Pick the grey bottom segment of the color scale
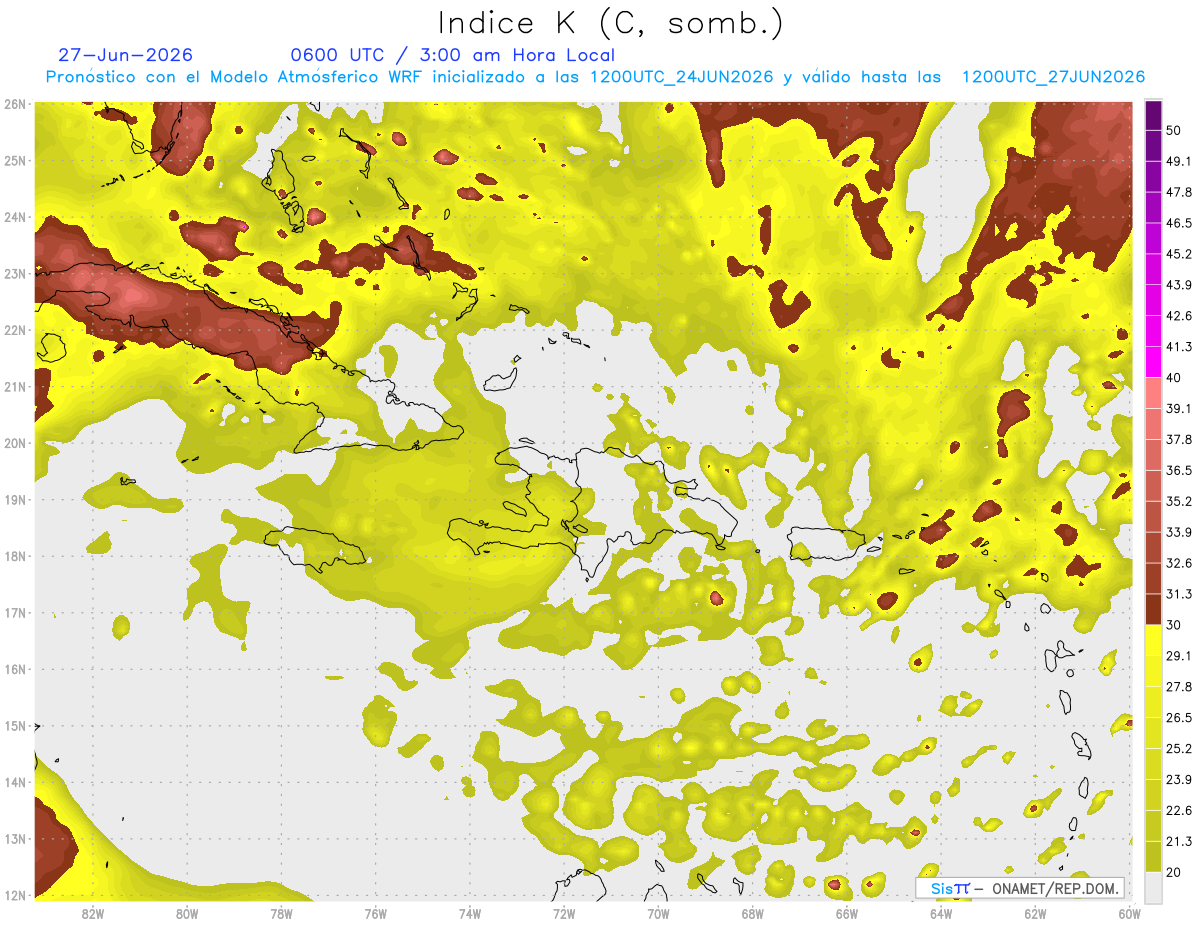1200x927 pixels. click(1153, 886)
